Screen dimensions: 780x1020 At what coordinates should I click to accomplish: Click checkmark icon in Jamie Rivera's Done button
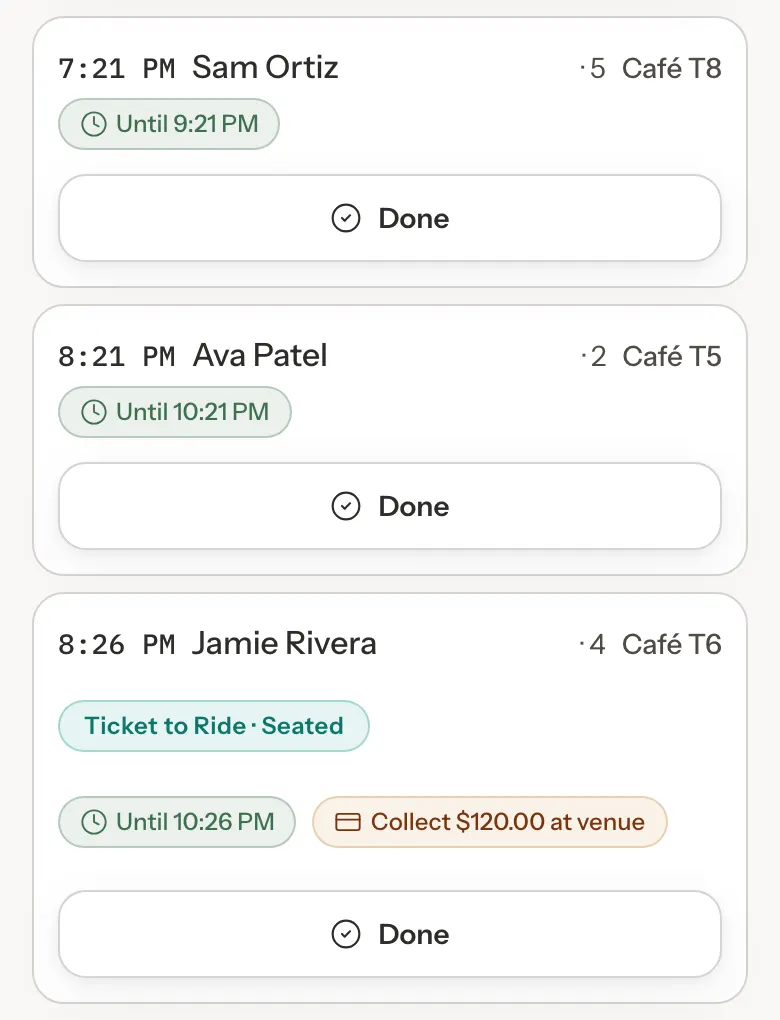[345, 935]
